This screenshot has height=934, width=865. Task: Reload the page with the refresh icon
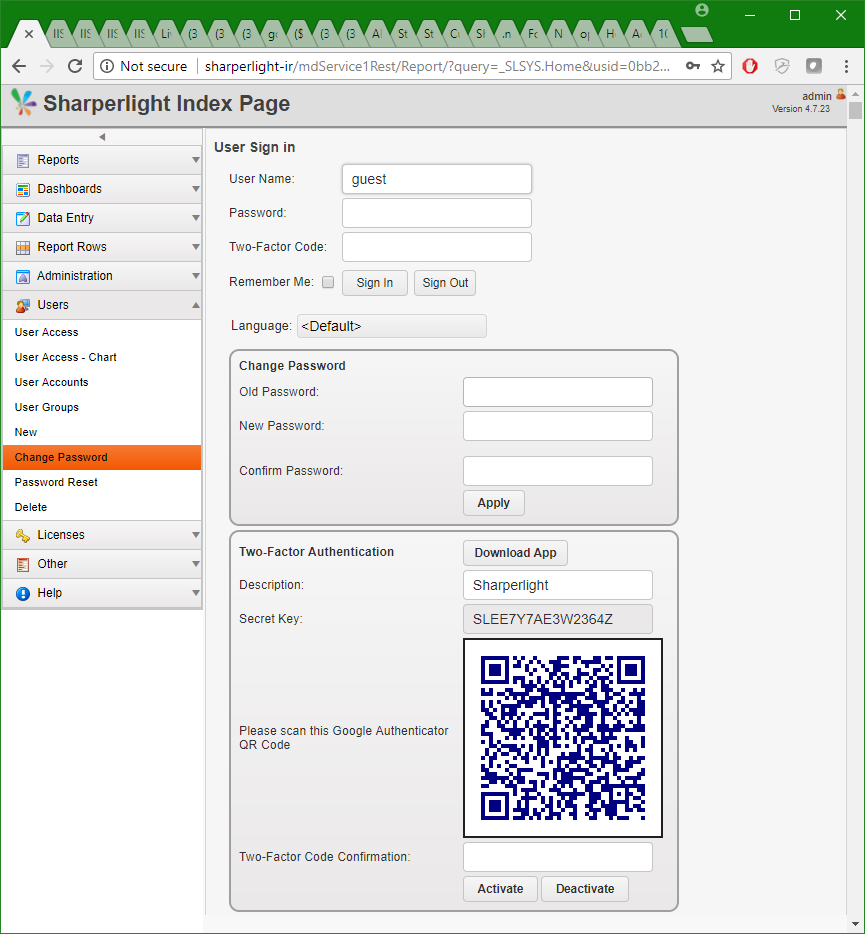(75, 66)
